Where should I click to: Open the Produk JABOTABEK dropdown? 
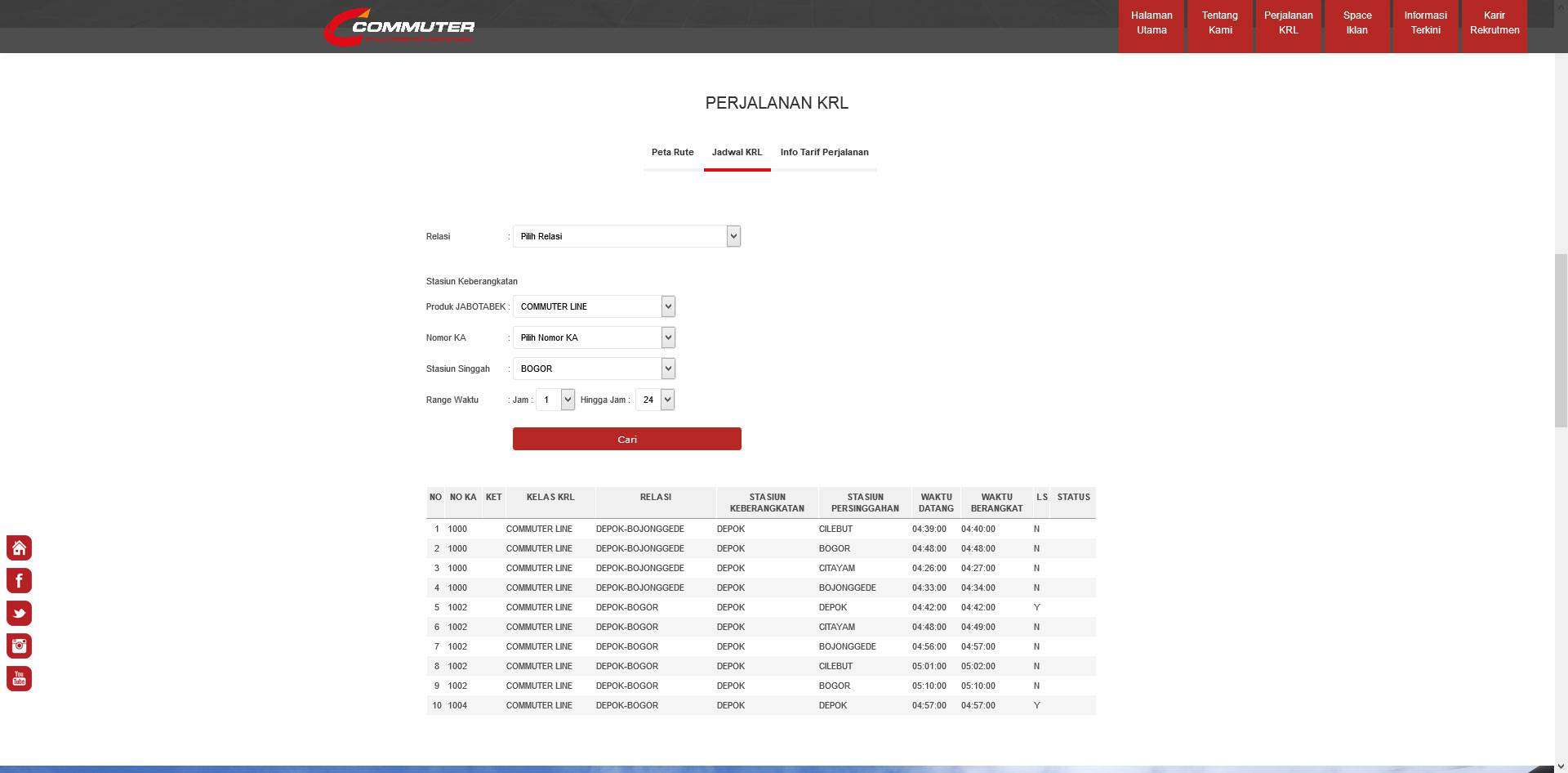594,306
